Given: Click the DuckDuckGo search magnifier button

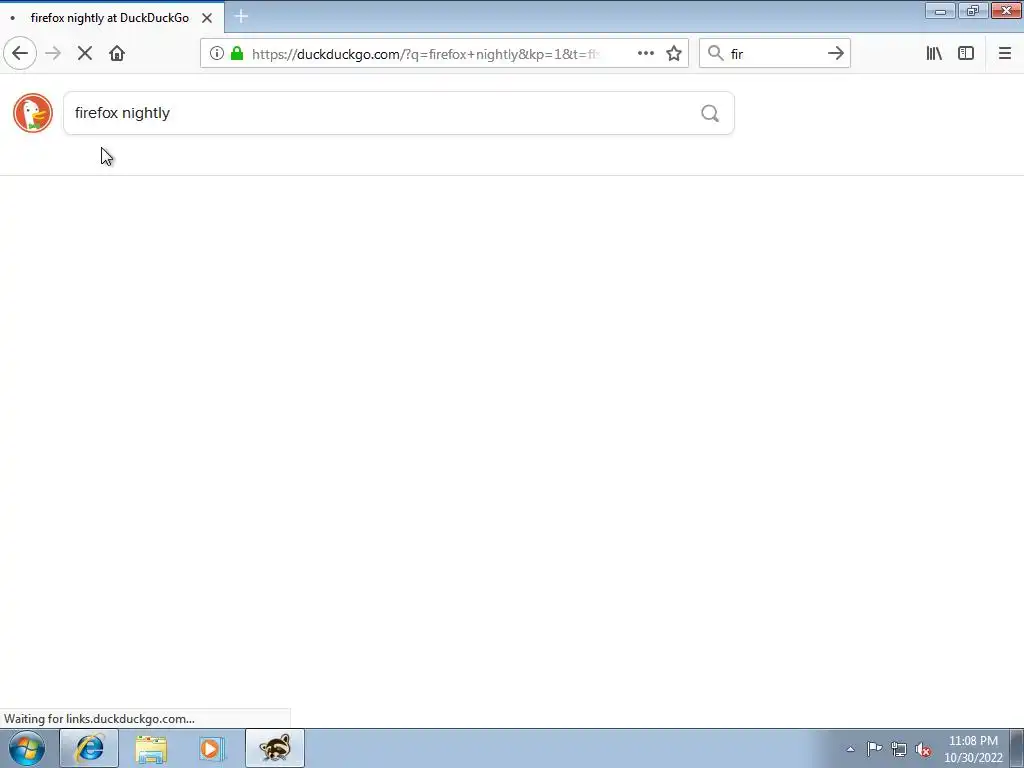Looking at the screenshot, I should click(x=711, y=114).
